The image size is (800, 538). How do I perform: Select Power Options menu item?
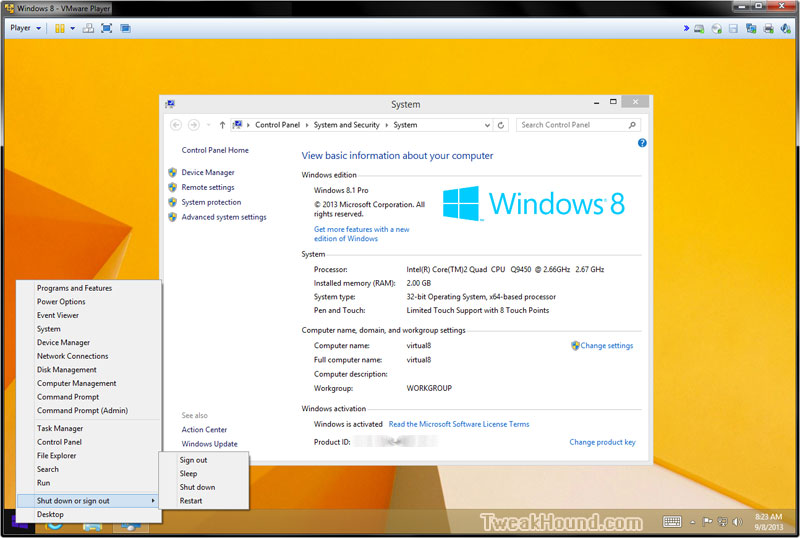[x=61, y=302]
